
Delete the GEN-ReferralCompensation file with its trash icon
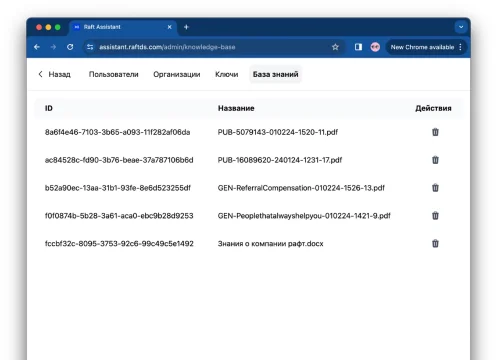pyautogui.click(x=435, y=188)
